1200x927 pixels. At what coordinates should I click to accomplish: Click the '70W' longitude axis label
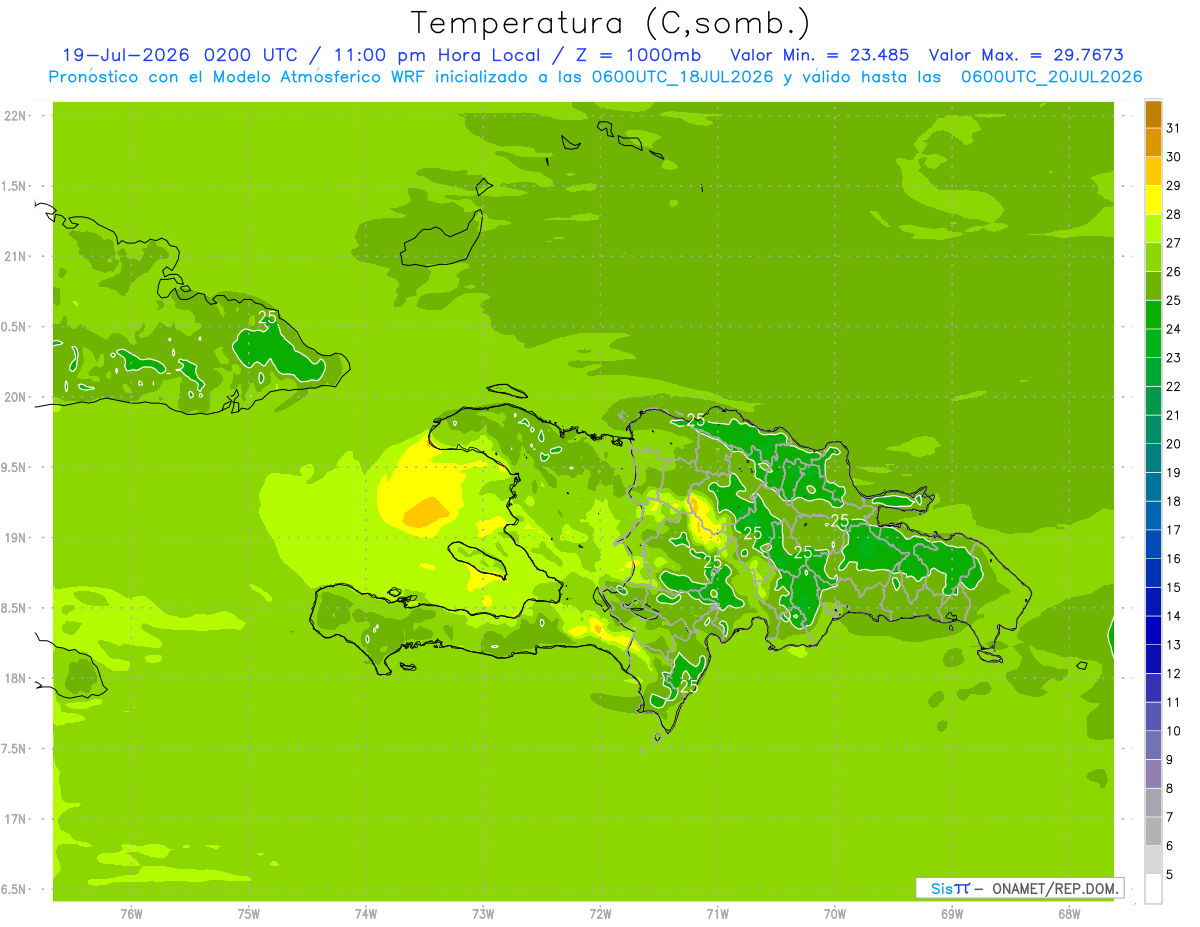tap(835, 914)
